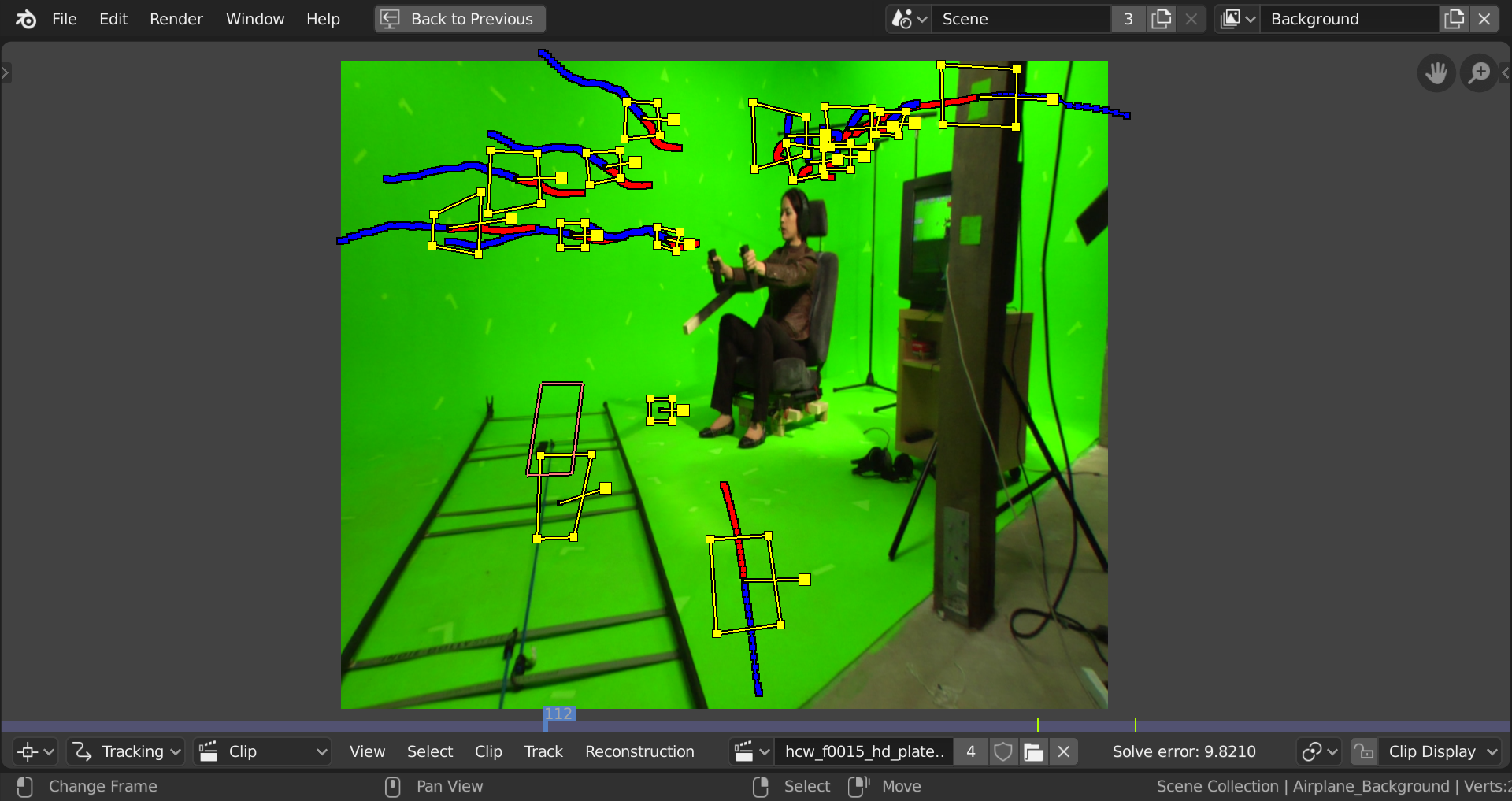The height and width of the screenshot is (801, 1512).
Task: Open the Clip Display dropdown
Action: [1441, 751]
